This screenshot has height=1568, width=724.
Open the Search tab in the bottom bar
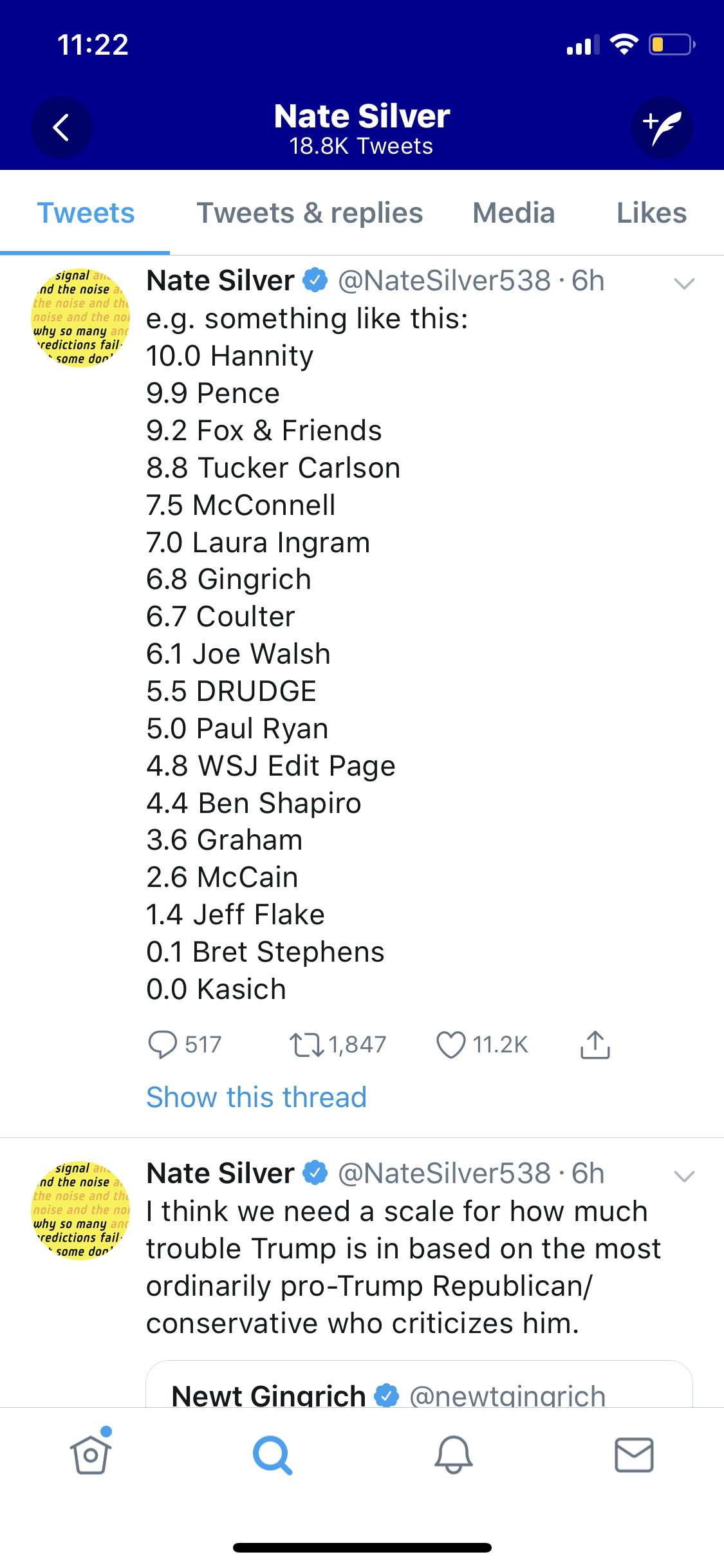(272, 1455)
